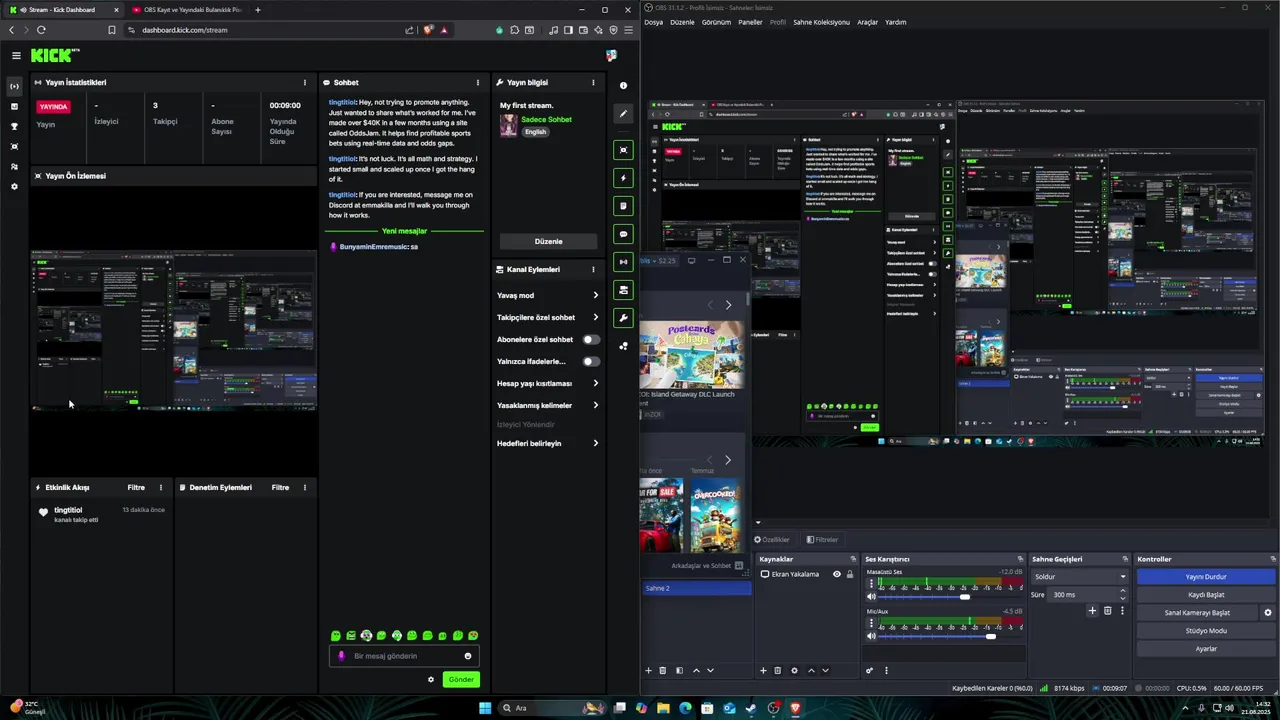Viewport: 1280px width, 720px height.
Task: Open Filtre in Denetim Eylemleri panel
Action: point(280,487)
